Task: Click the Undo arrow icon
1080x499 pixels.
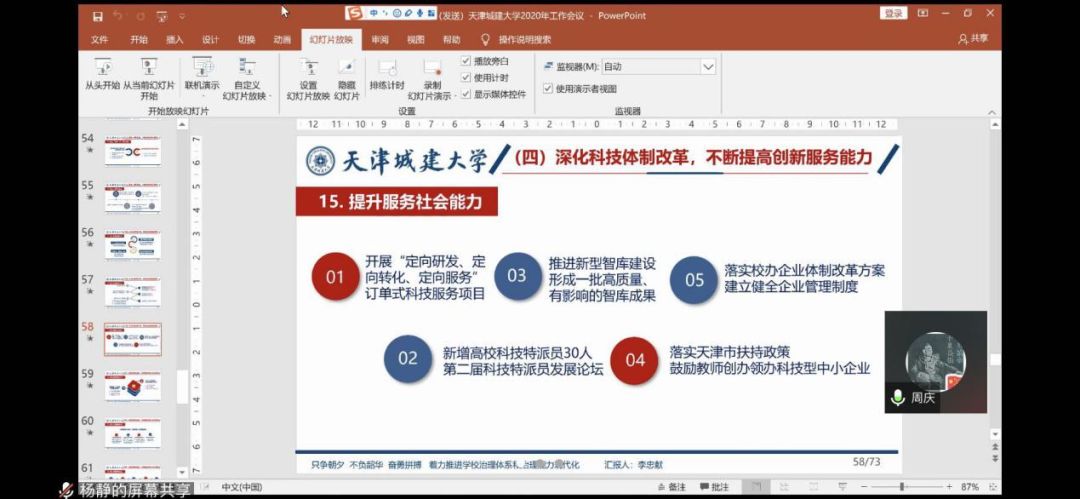Action: click(x=118, y=16)
